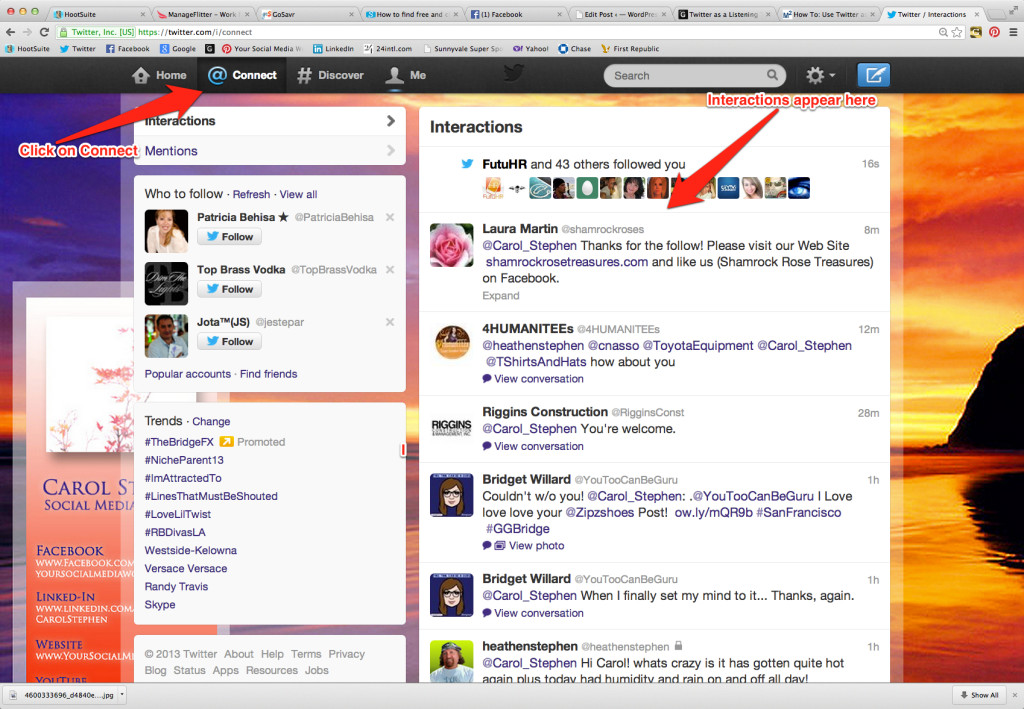Click the Twitter bird logo in the top bar
Screen dimensions: 1024x709
coord(514,72)
